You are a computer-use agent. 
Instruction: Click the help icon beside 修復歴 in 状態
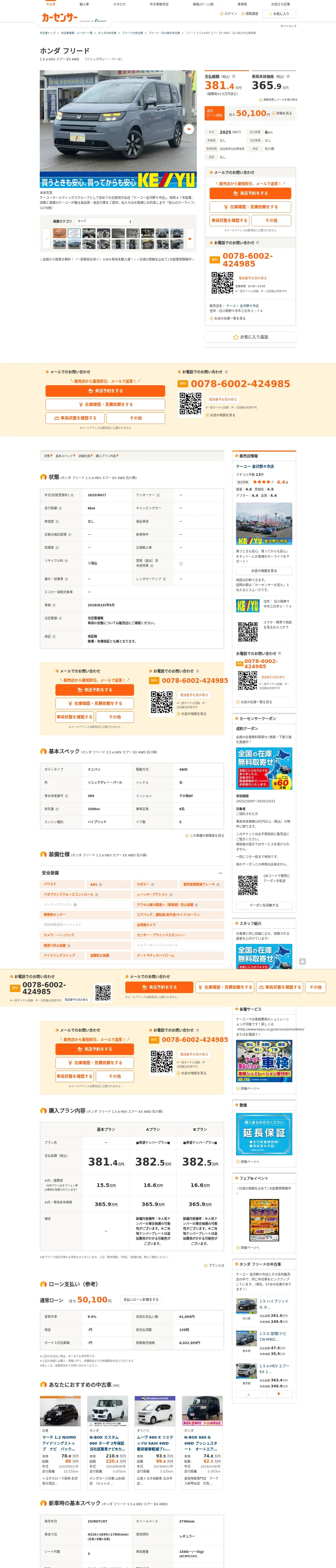(57, 522)
